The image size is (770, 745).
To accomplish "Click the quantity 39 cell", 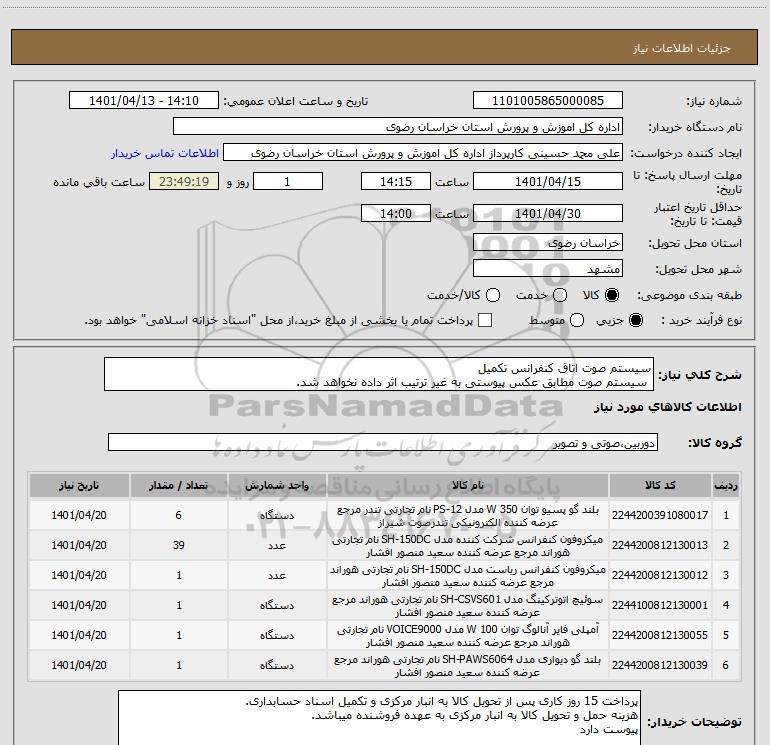I will point(179,545).
